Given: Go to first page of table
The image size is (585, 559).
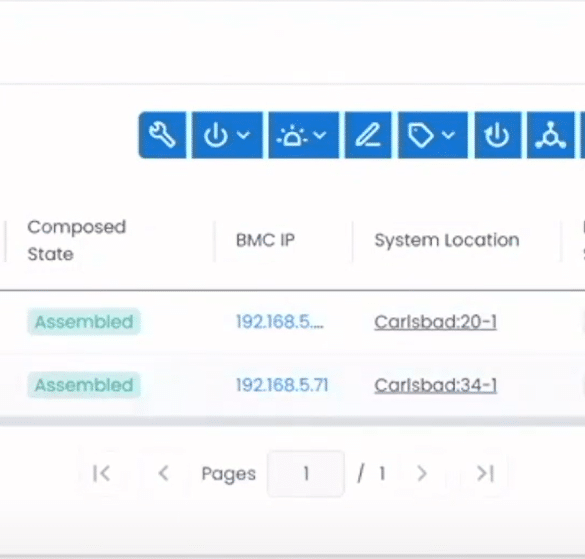Looking at the screenshot, I should tap(101, 474).
